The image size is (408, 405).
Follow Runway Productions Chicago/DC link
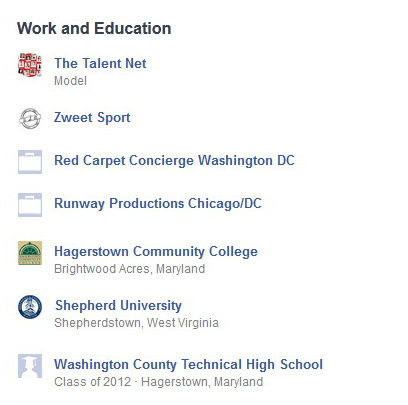[158, 203]
